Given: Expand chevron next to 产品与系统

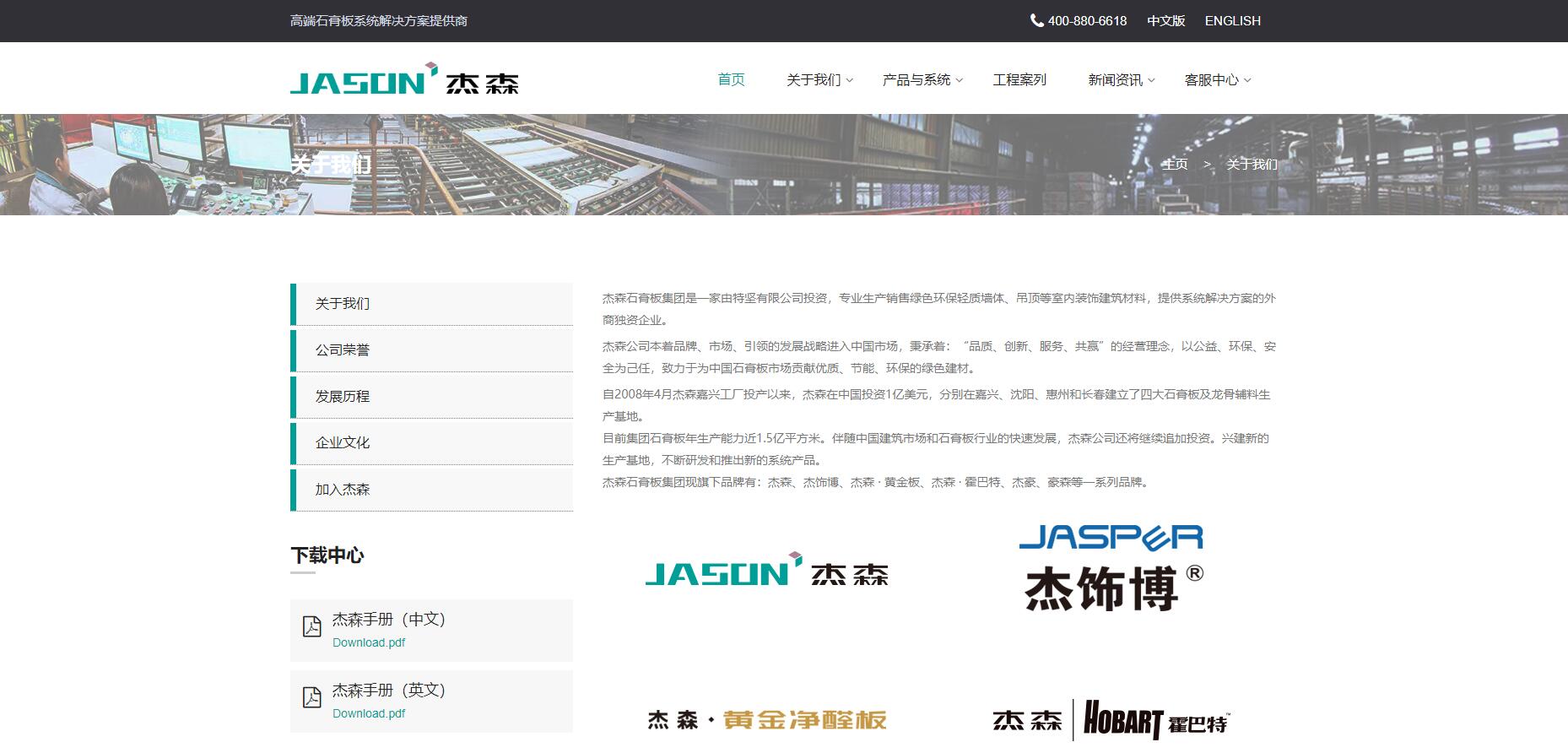Looking at the screenshot, I should click(959, 80).
